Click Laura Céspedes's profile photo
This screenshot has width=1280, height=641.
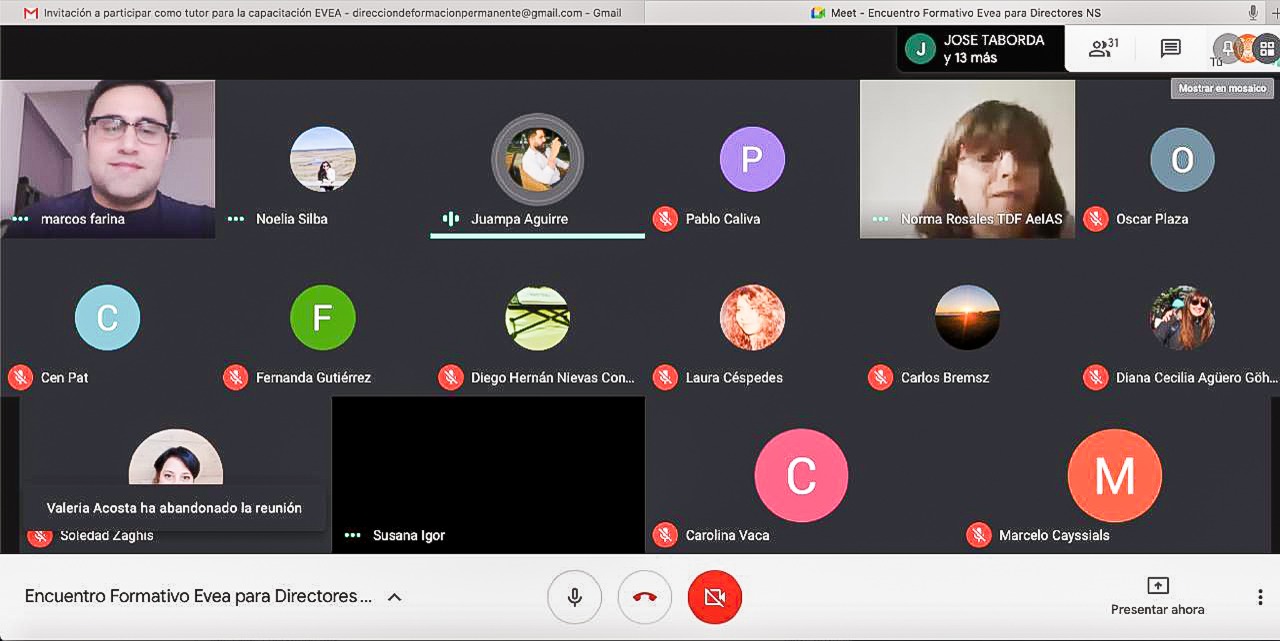coord(752,318)
